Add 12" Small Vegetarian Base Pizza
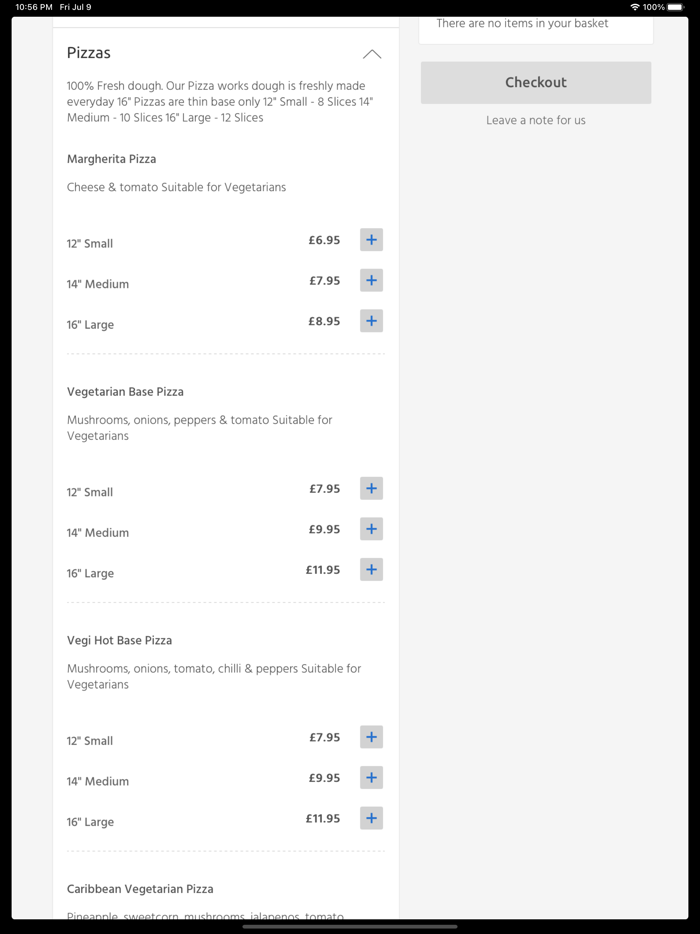 coord(371,489)
